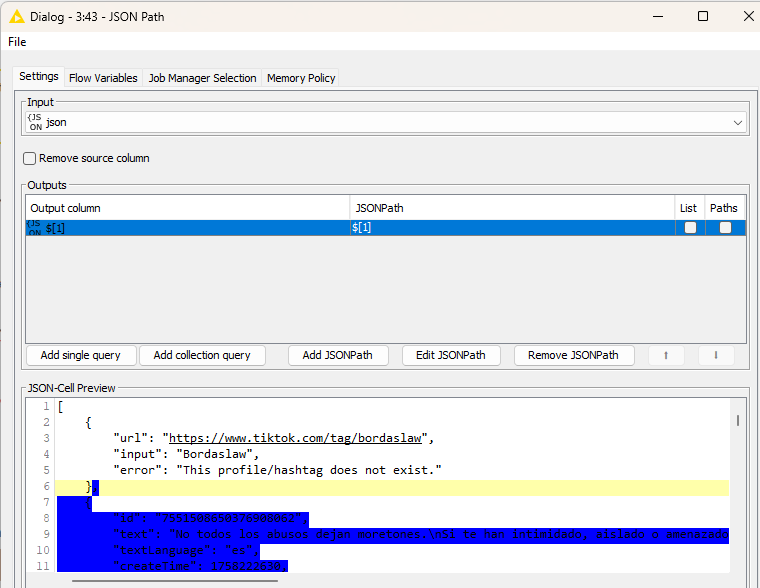Enable the Remove source column checkbox
760x588 pixels.
[x=30, y=158]
